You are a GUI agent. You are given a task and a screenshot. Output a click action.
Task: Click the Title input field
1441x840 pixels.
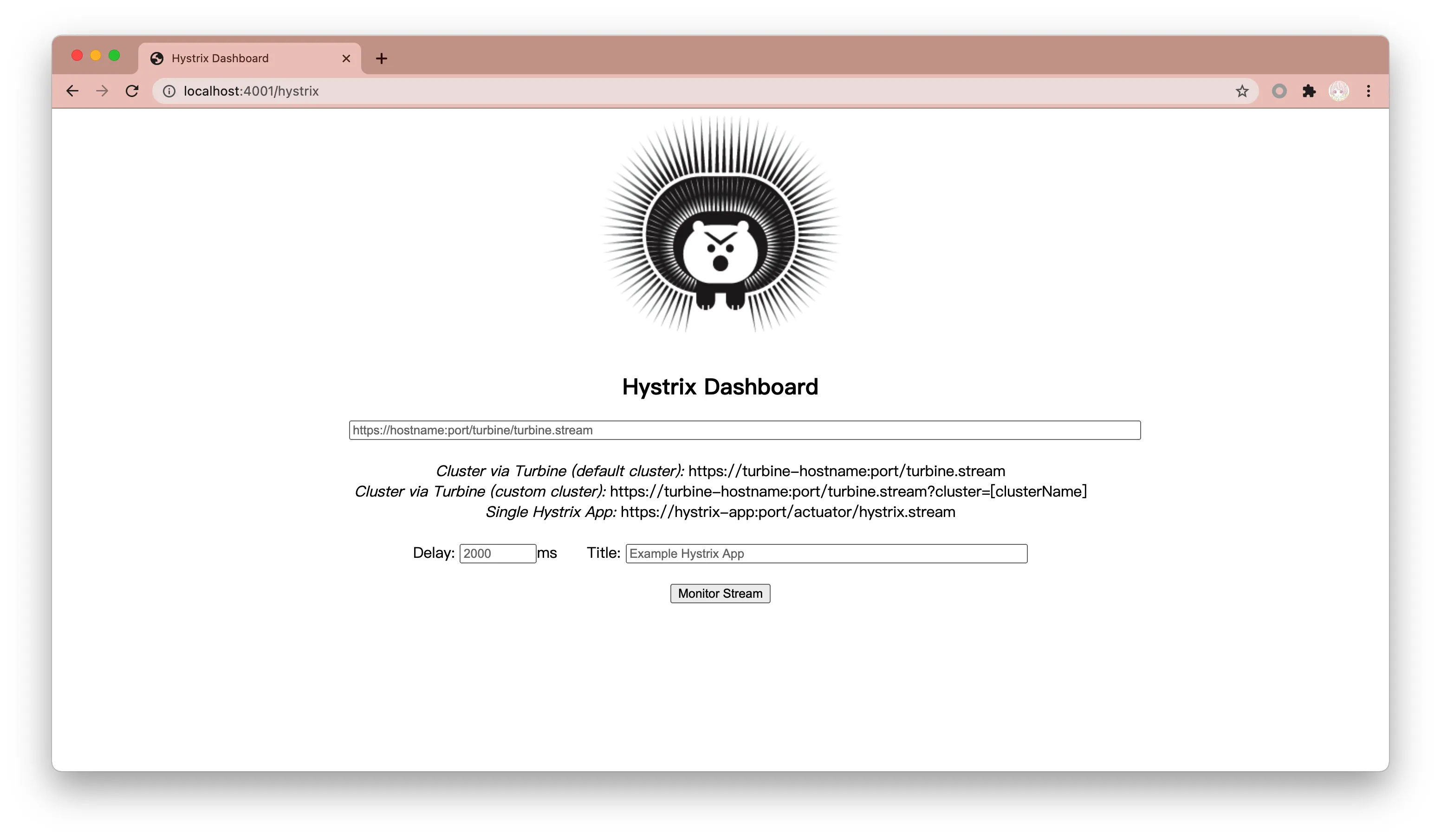(826, 554)
